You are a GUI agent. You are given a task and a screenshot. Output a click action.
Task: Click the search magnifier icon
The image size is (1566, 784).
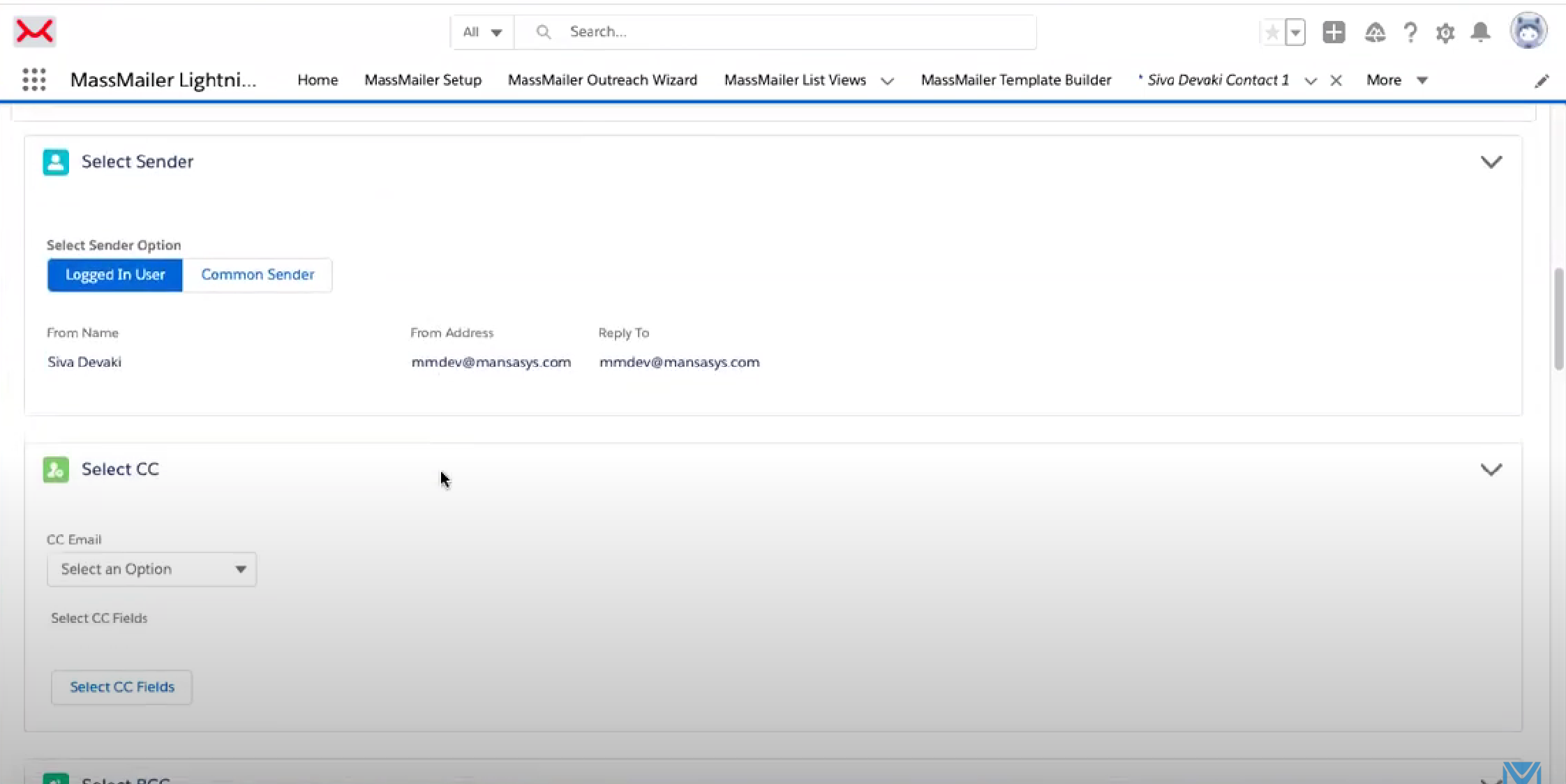click(544, 32)
